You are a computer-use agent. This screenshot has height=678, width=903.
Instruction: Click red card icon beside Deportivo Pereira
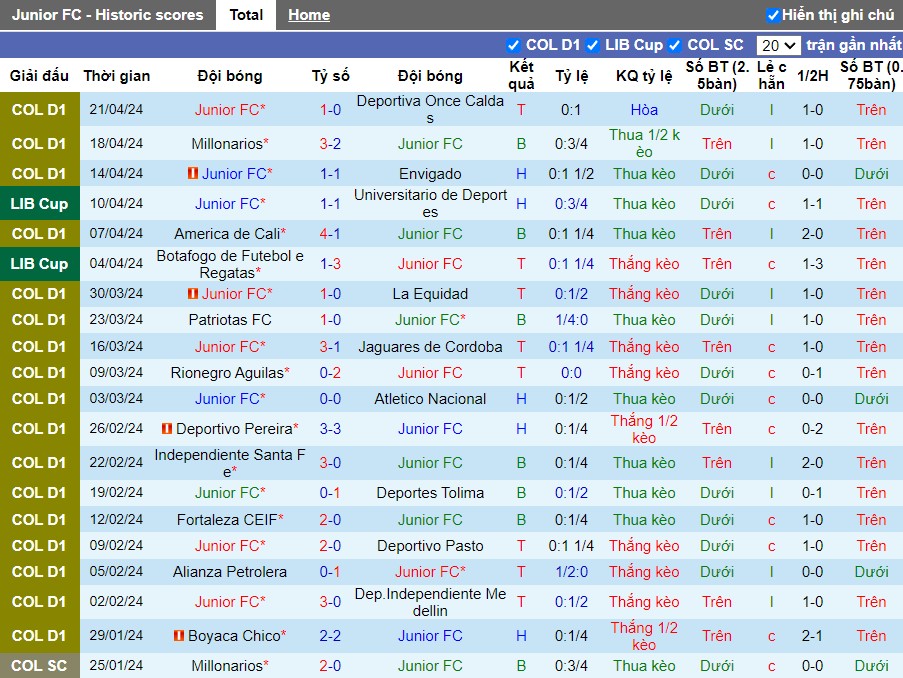point(167,429)
